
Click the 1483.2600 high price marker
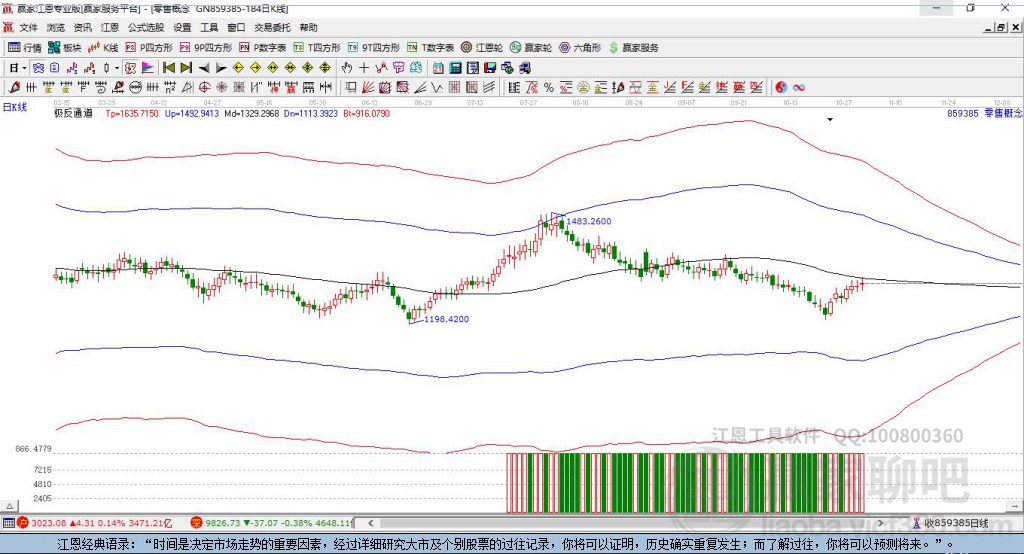588,221
